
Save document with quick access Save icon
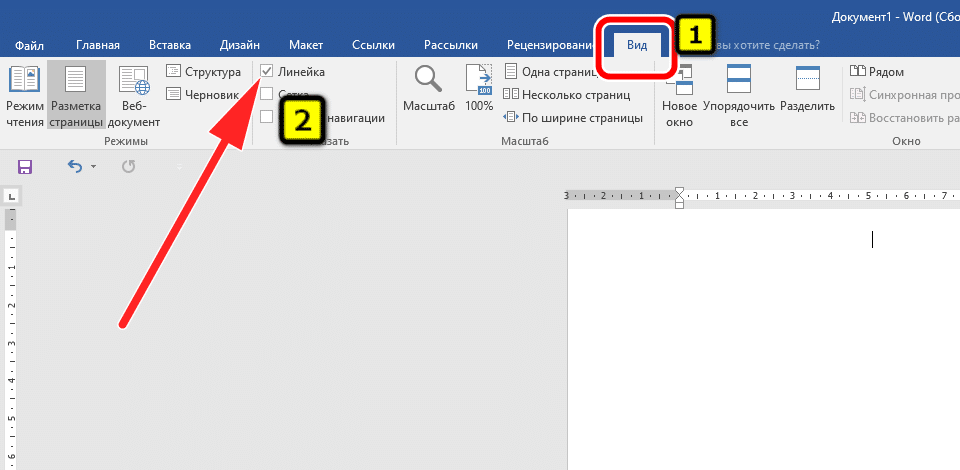coord(25,166)
